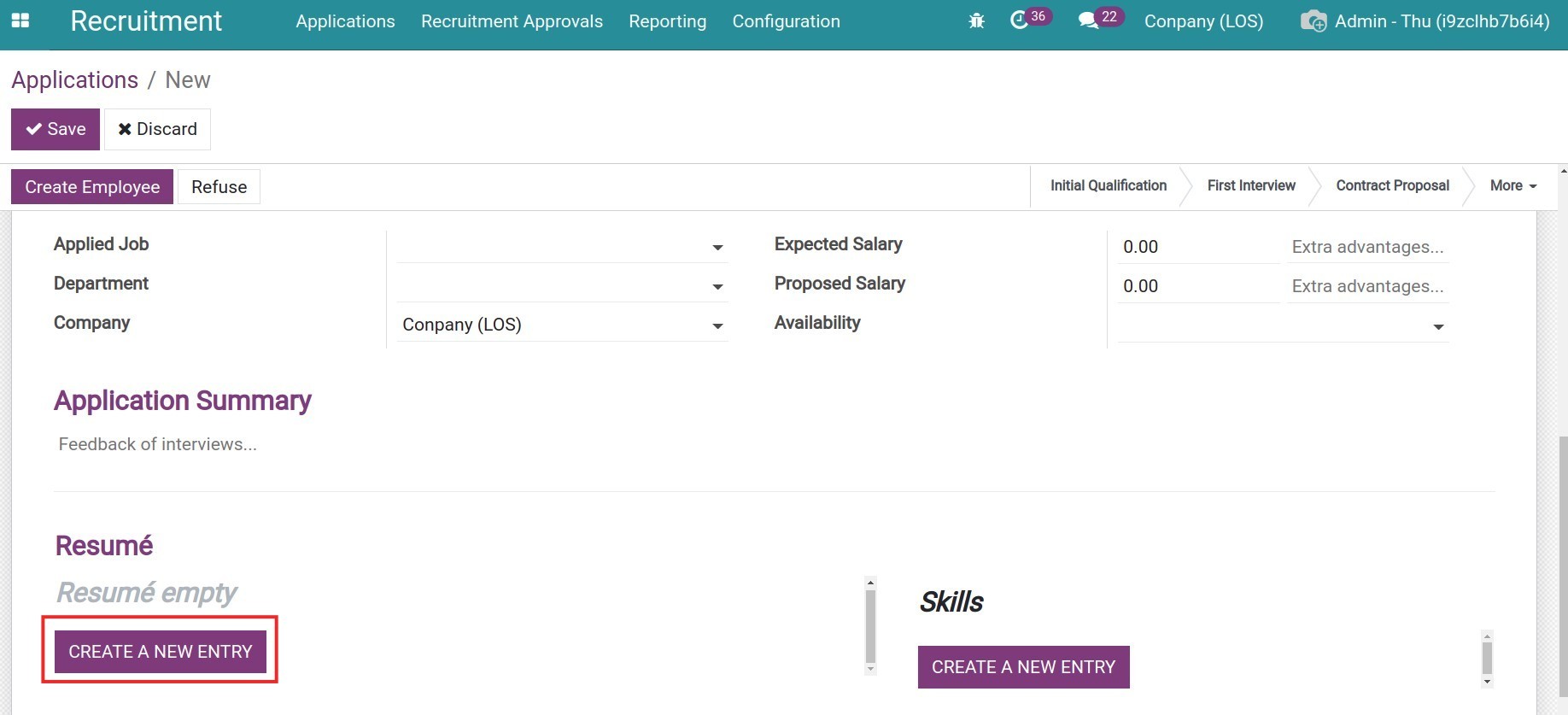Set stage to Initial Qualification
The height and width of the screenshot is (715, 1568).
pos(1108,185)
